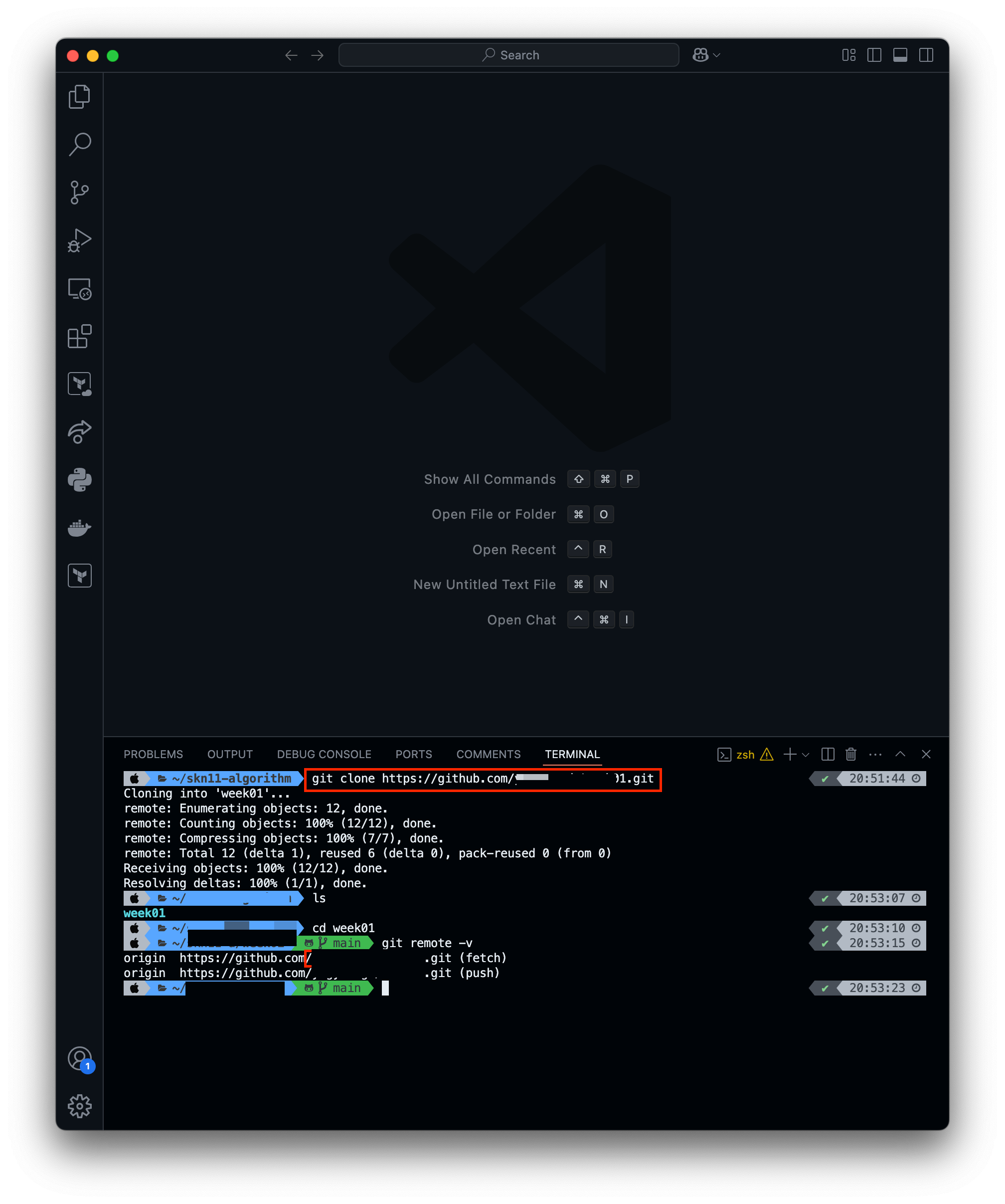Split the terminal pane
The image size is (1005, 1204).
[828, 755]
